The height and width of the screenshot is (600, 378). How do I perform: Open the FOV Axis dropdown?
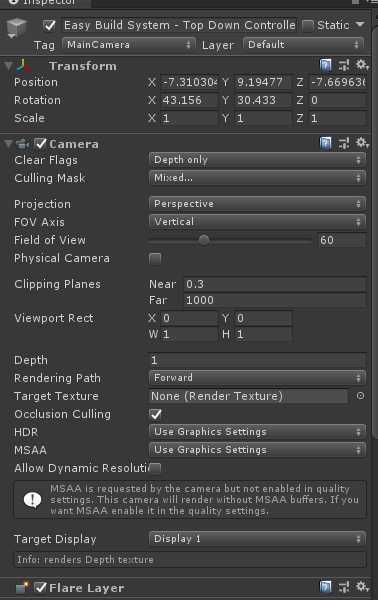(x=257, y=222)
